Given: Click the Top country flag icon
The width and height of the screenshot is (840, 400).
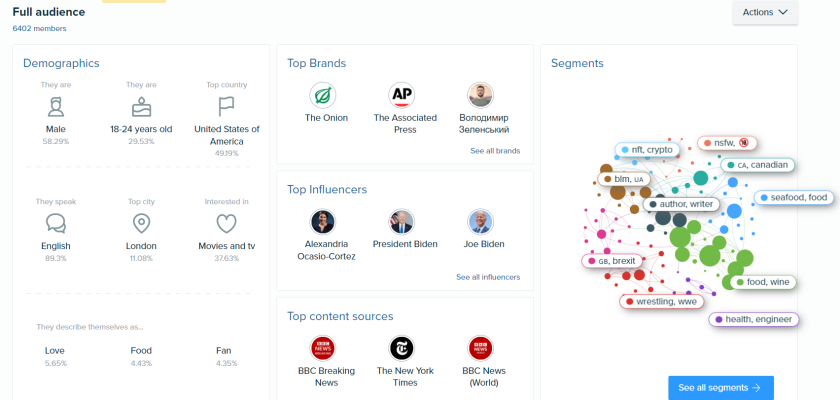Looking at the screenshot, I should pyautogui.click(x=227, y=107).
